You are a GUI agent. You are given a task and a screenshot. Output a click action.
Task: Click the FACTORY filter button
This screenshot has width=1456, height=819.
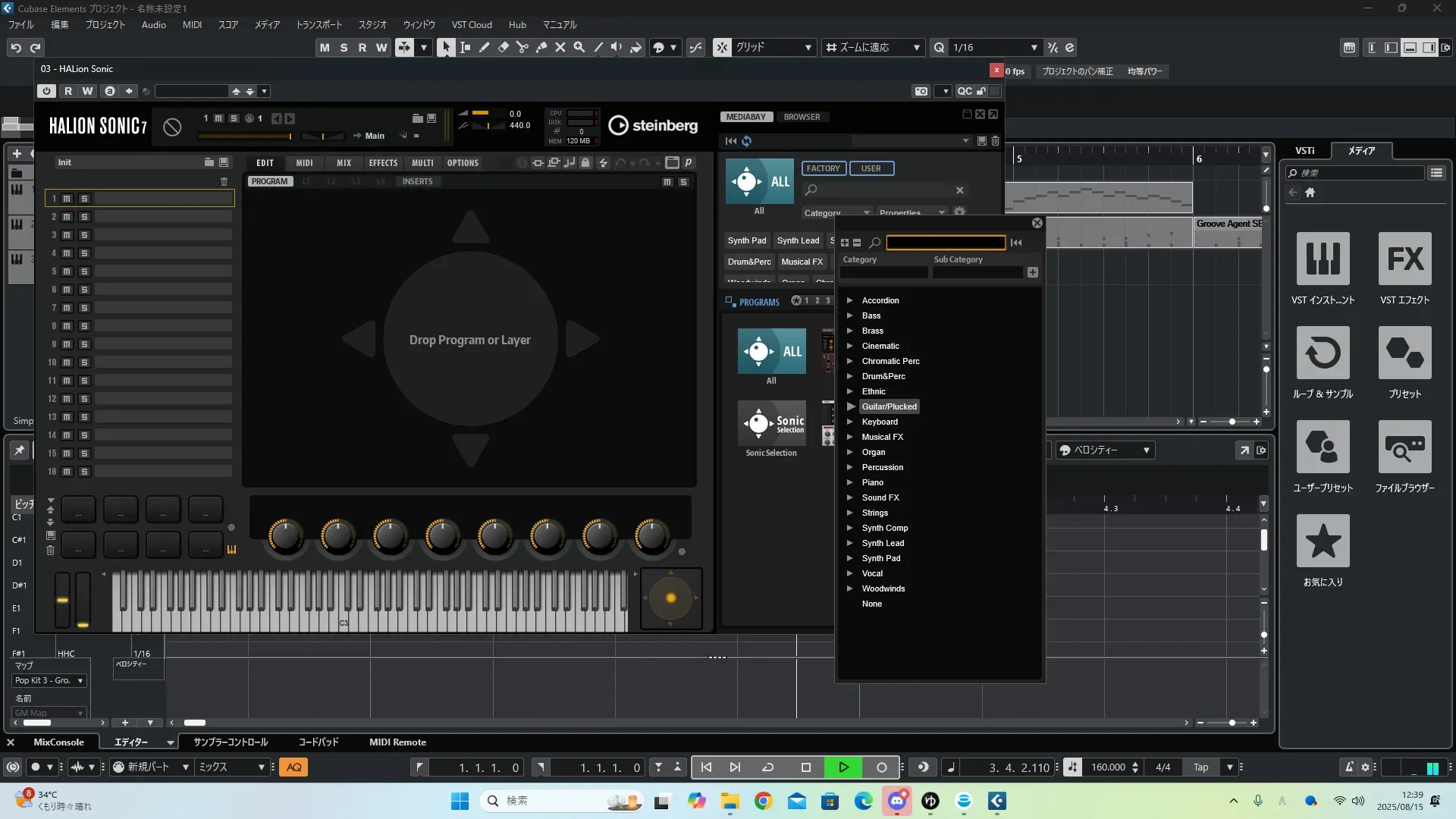pos(823,168)
